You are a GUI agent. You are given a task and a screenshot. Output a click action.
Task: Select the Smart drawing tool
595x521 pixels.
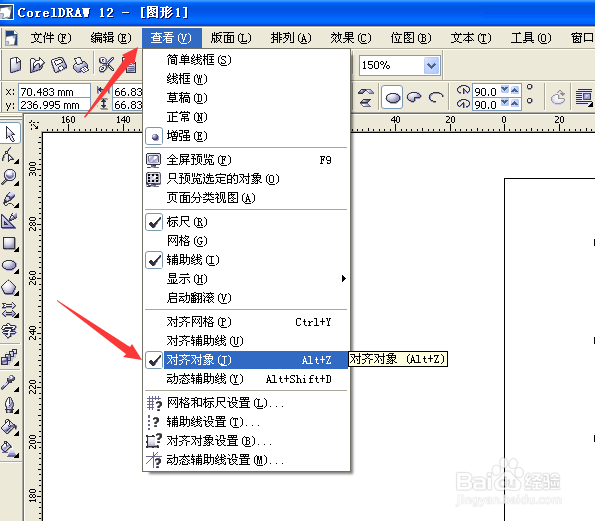point(9,221)
